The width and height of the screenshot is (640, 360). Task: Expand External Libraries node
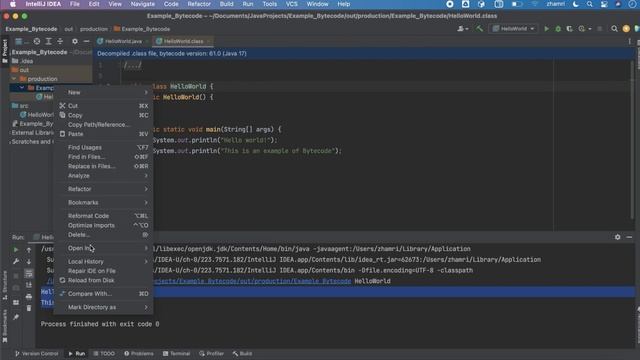32,133
